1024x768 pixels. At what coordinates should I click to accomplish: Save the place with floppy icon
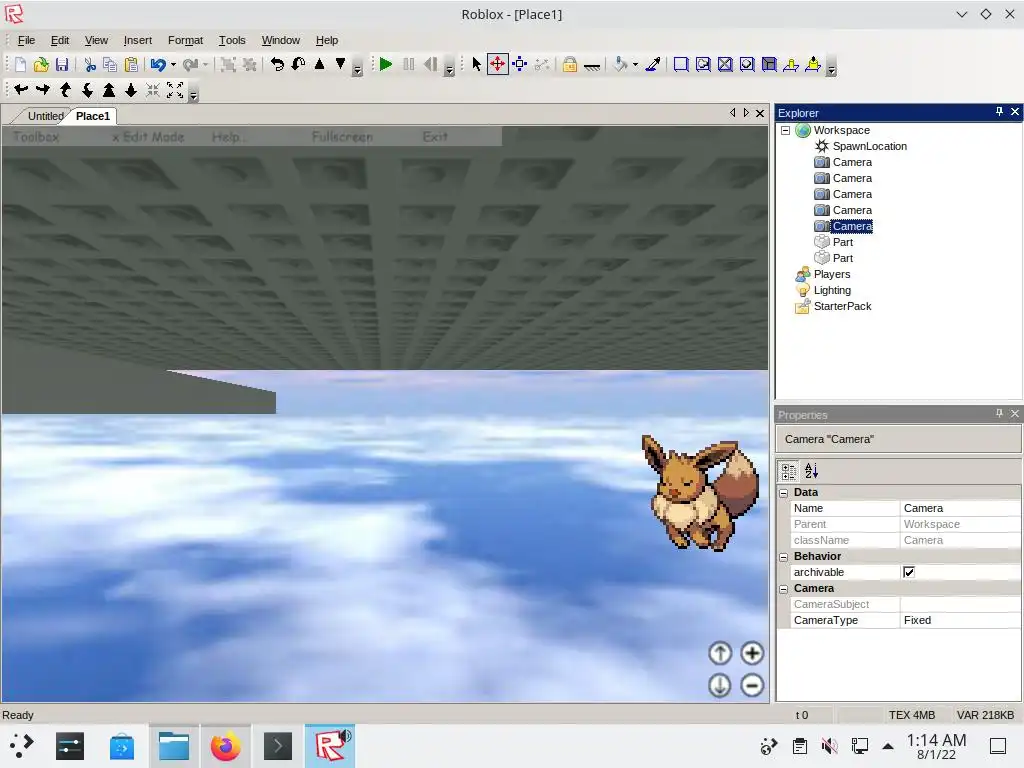tap(62, 65)
